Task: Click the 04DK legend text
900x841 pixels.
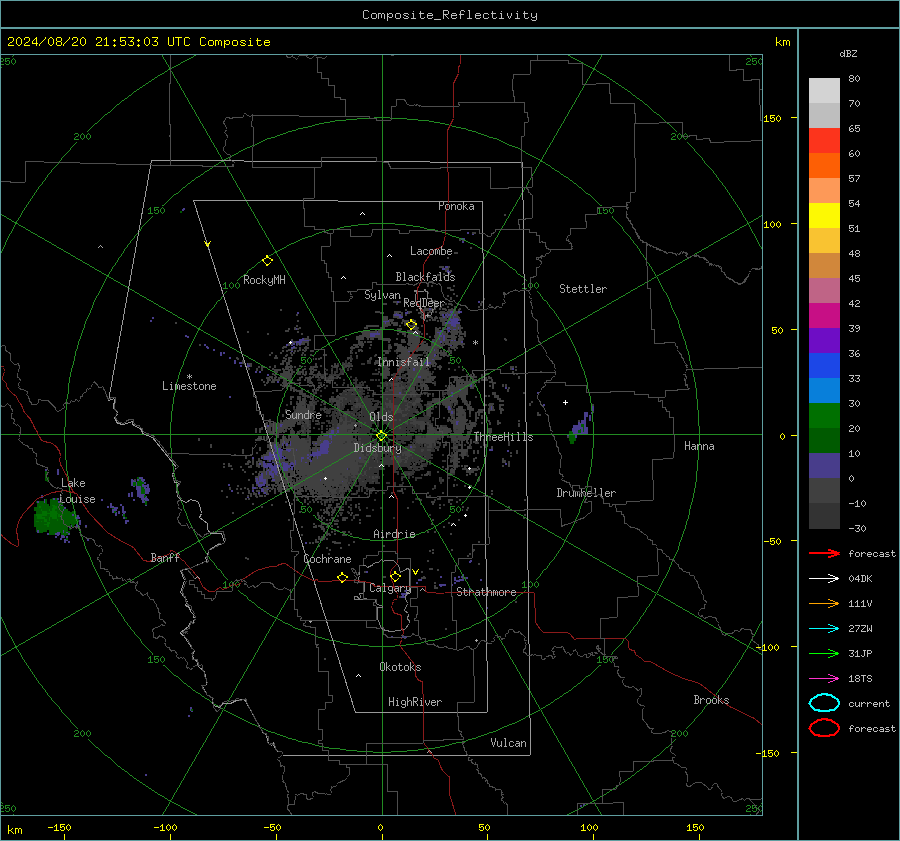Action: (x=860, y=578)
